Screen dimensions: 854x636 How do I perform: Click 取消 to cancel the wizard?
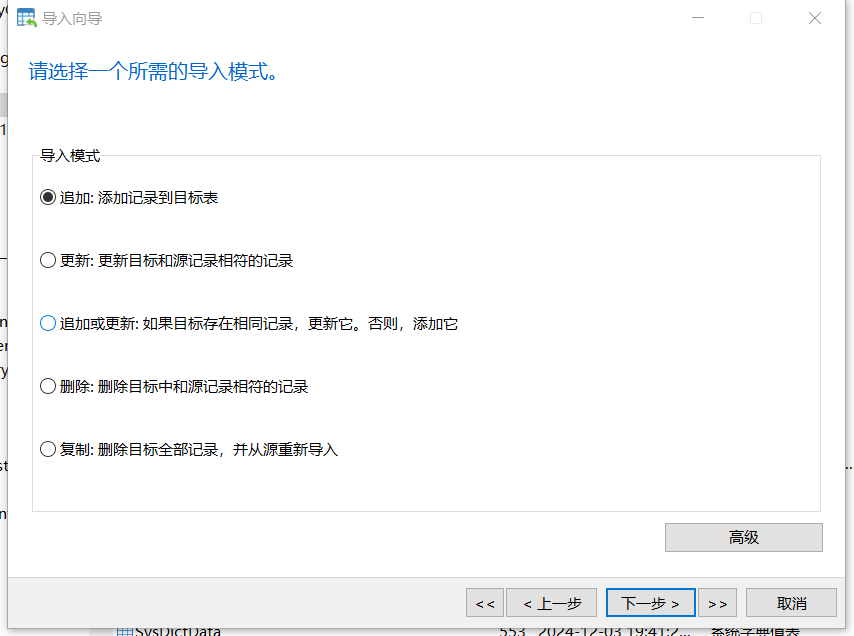[790, 602]
